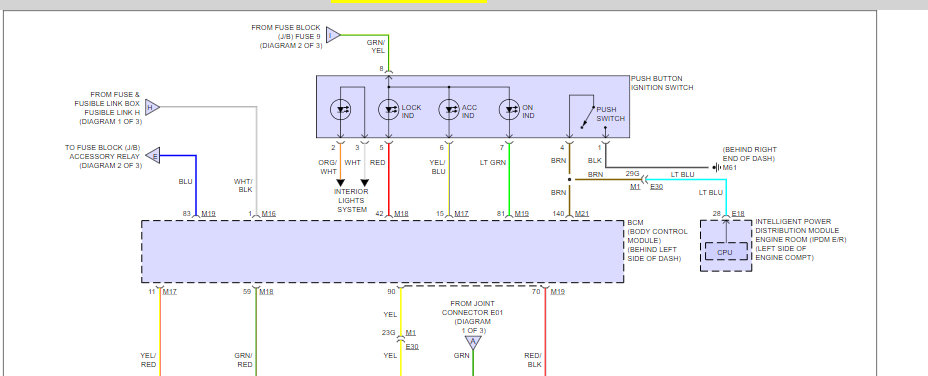Click the GRN/RED wire color label

(243, 360)
